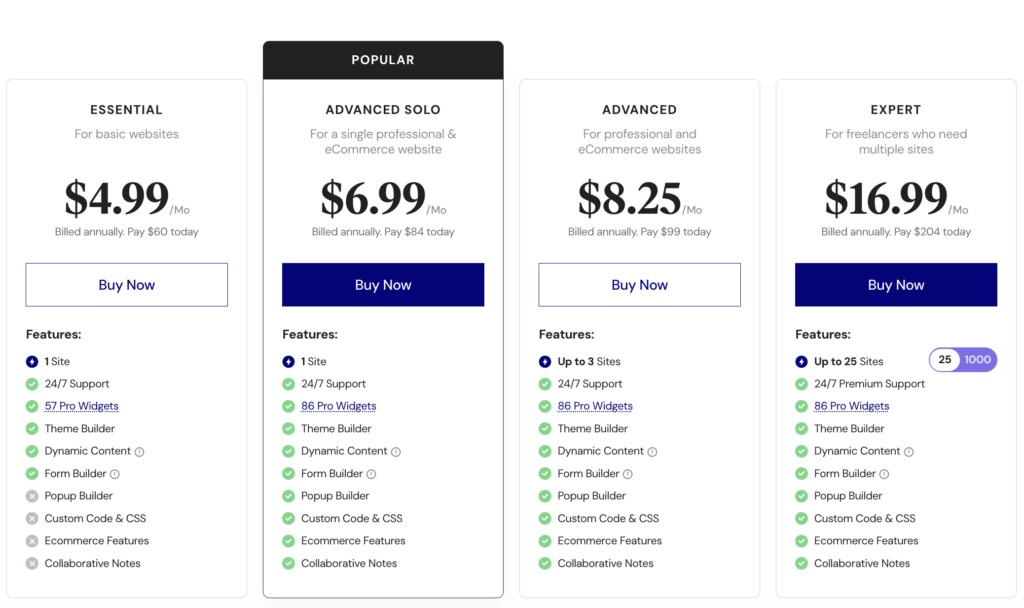
Task: Click the green check beside Expert's Ecommerce Features
Action: point(800,540)
